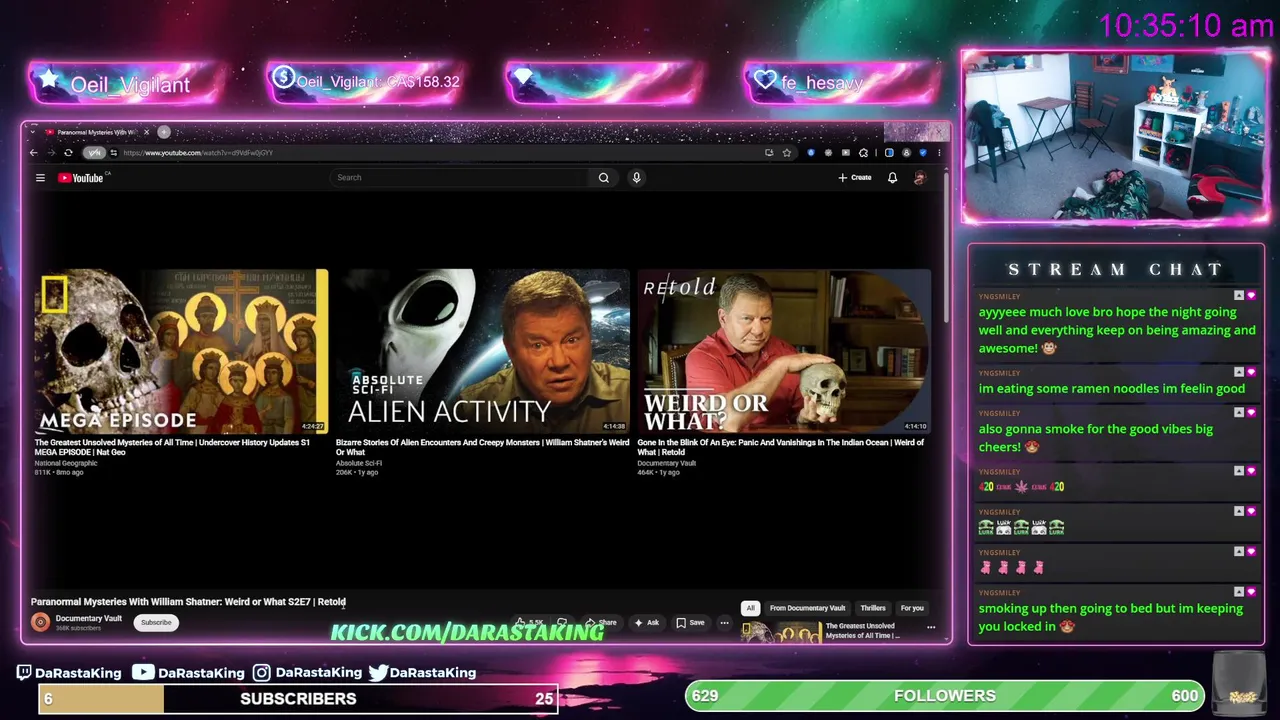Save the video to a playlist
Screen dimensions: 1280x720
(690, 622)
